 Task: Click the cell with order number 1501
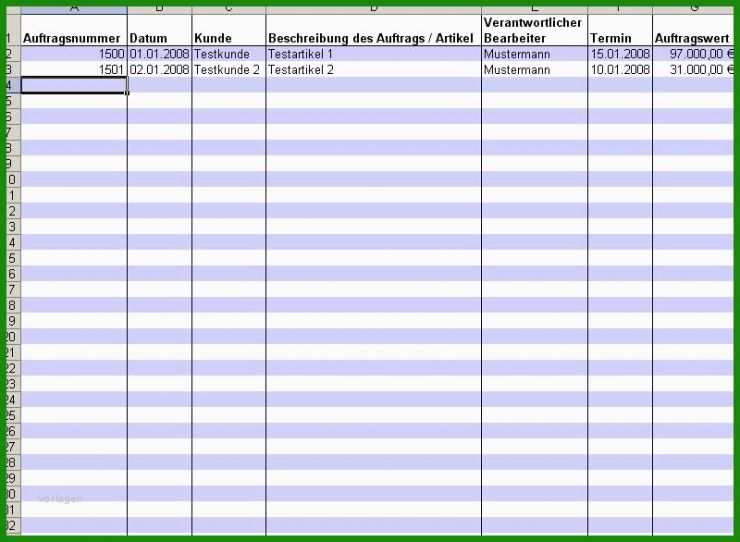tap(74, 69)
